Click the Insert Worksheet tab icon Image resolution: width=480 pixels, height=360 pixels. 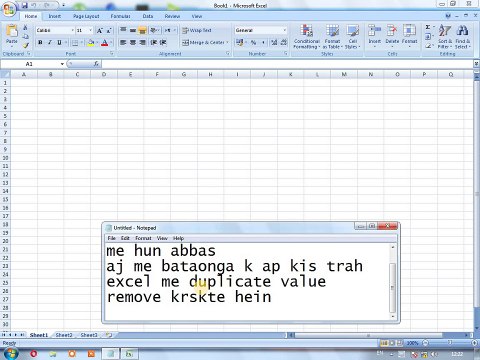coord(109,335)
